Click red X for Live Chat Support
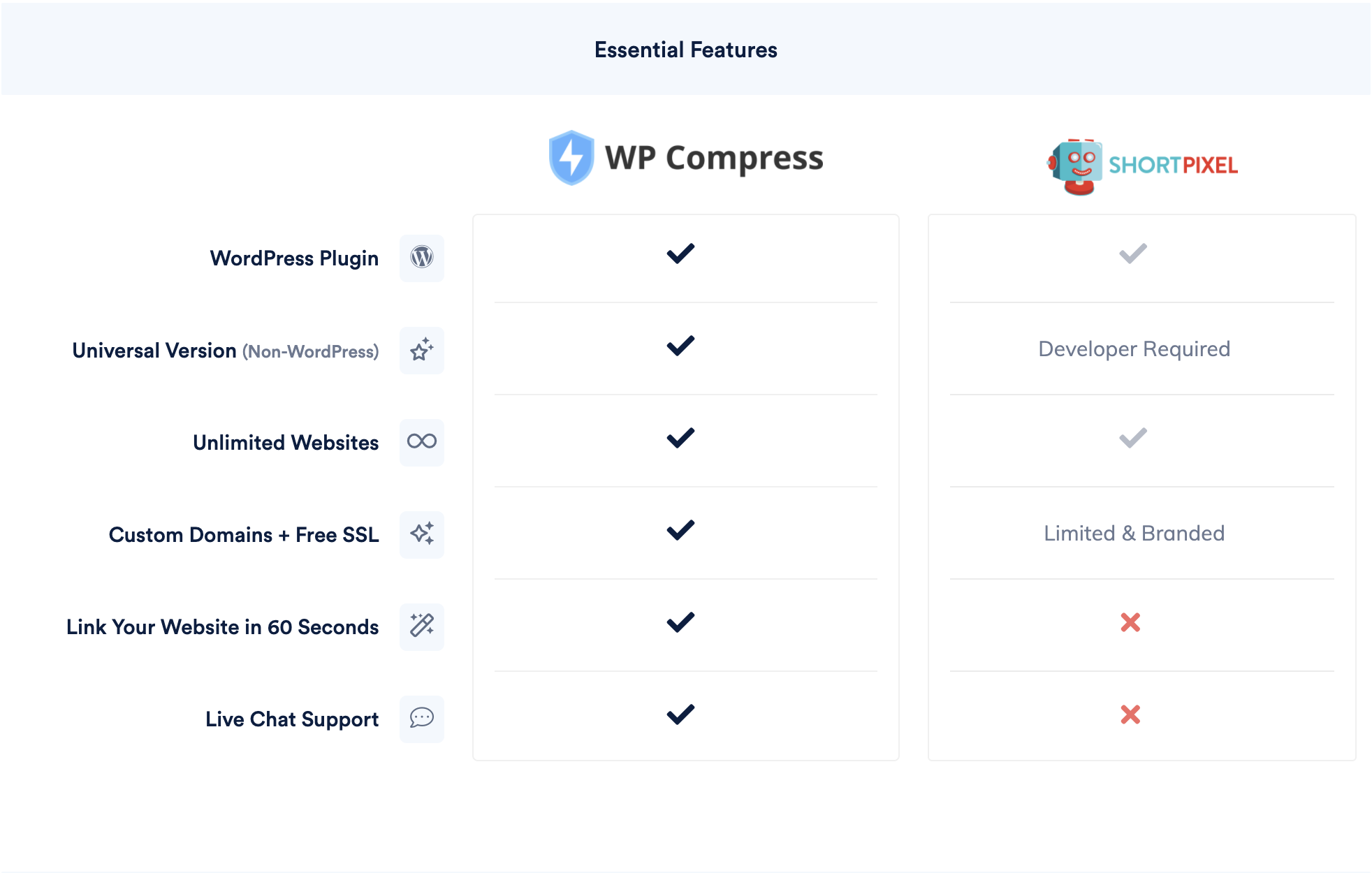 (x=1130, y=714)
